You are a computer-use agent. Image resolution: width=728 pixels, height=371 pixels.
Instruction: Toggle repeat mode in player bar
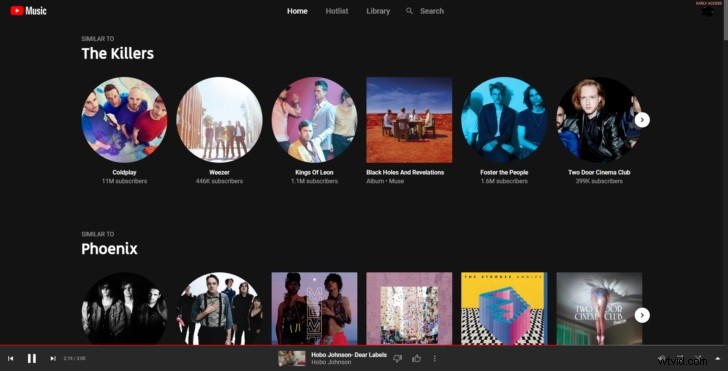(x=680, y=358)
